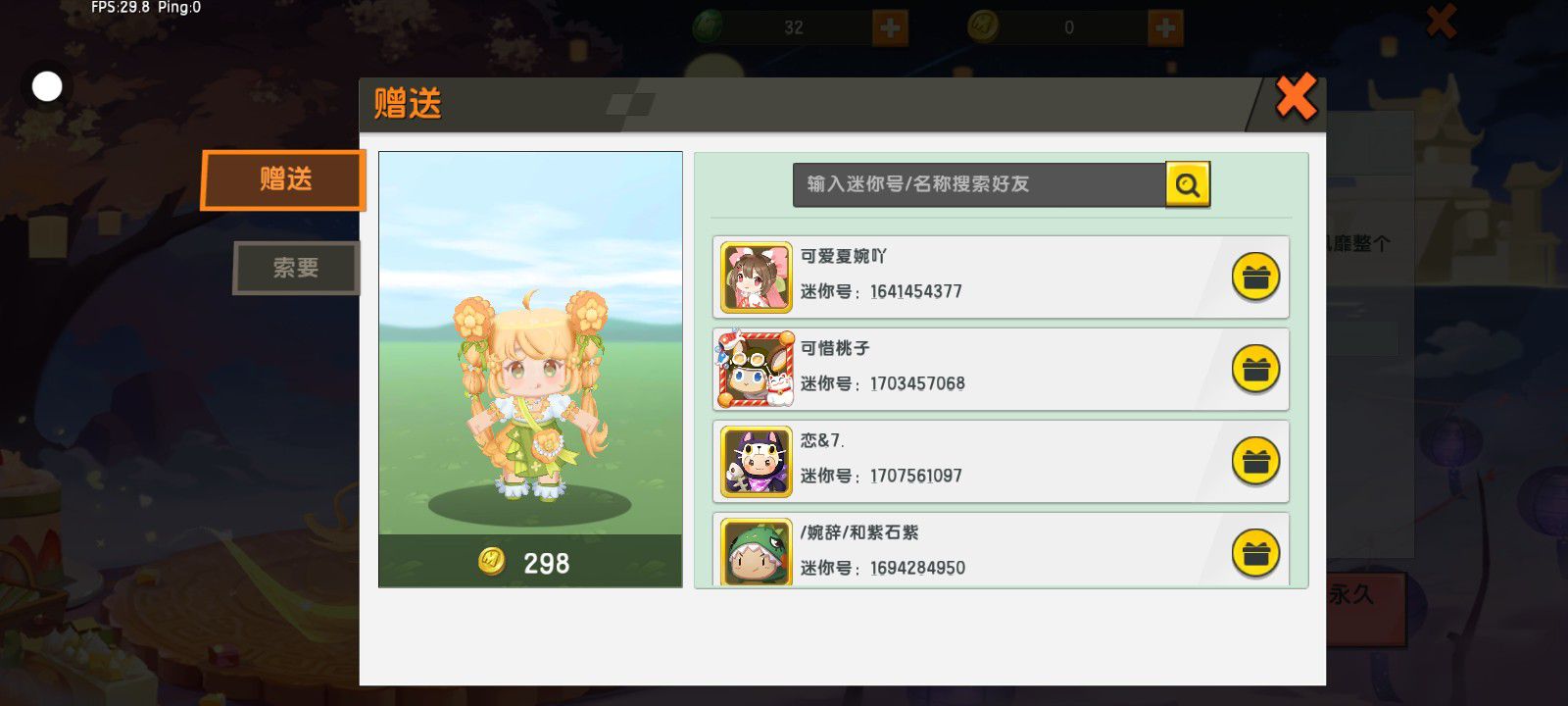Screen dimensions: 1568x706
Task: Click the white floating circle button
Action: (47, 86)
